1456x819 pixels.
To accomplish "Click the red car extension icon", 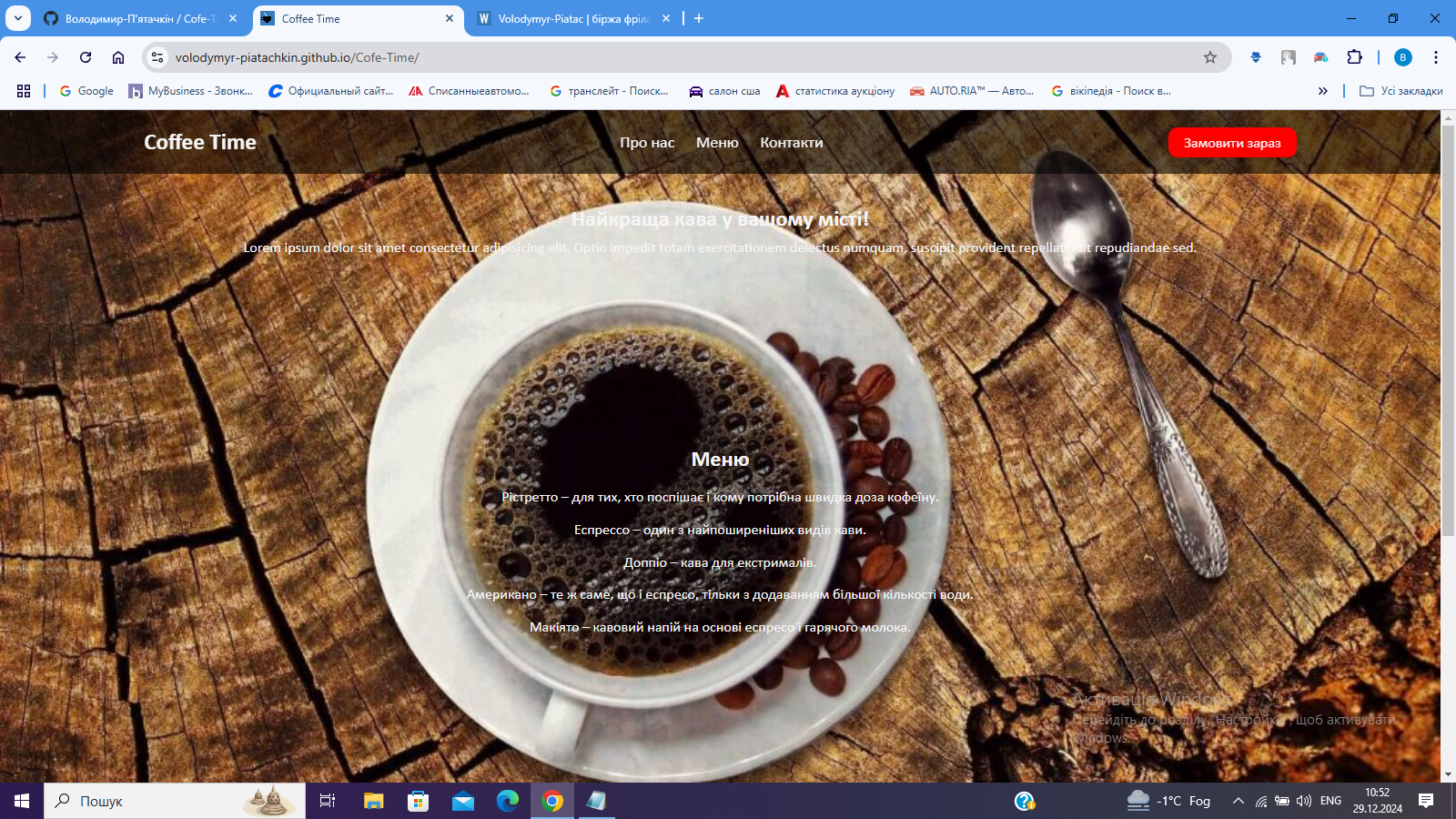I will pyautogui.click(x=1321, y=57).
